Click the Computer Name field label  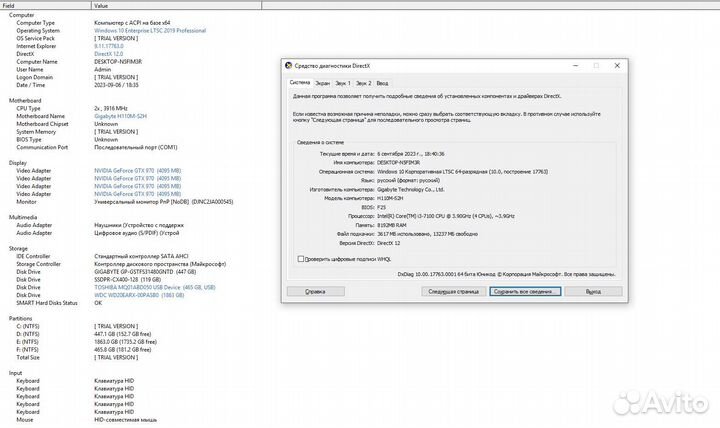click(x=37, y=62)
